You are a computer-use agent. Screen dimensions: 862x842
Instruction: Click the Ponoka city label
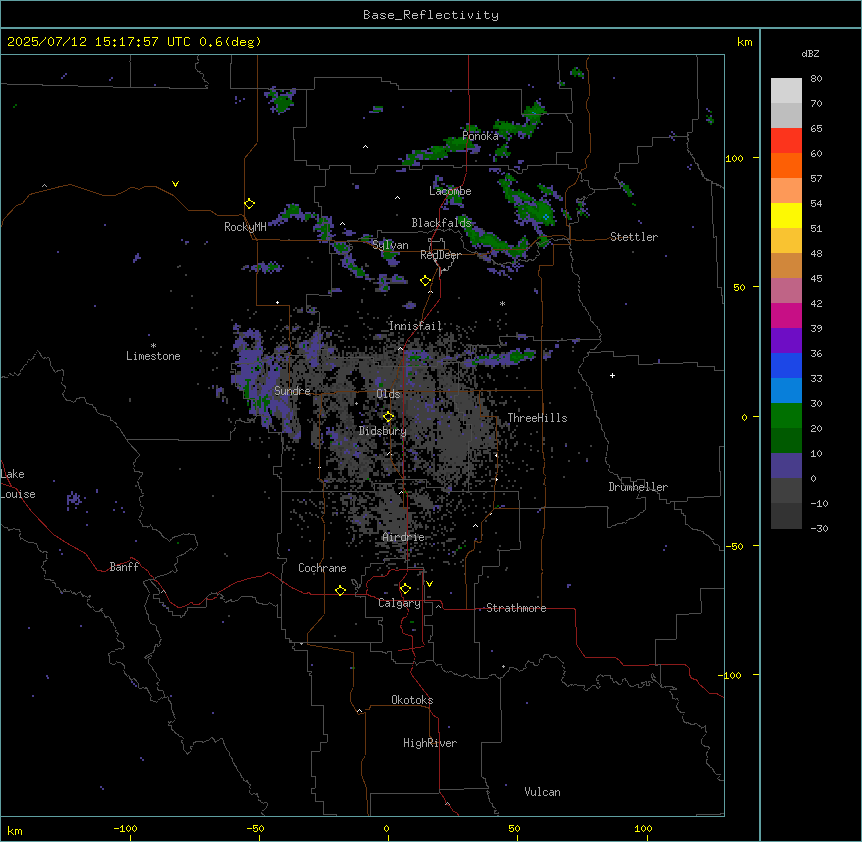click(480, 136)
